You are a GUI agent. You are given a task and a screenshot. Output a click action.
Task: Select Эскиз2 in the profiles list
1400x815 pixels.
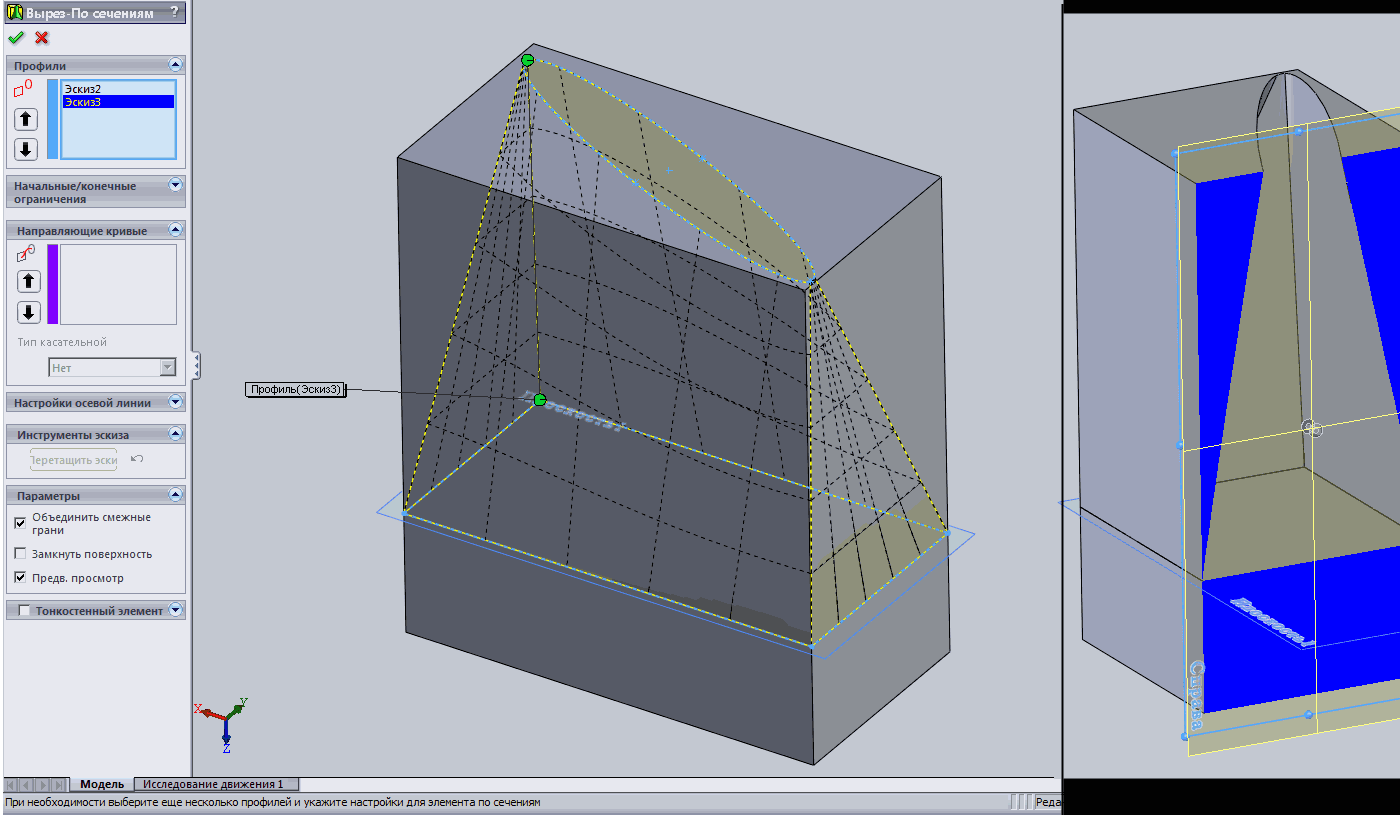point(83,89)
